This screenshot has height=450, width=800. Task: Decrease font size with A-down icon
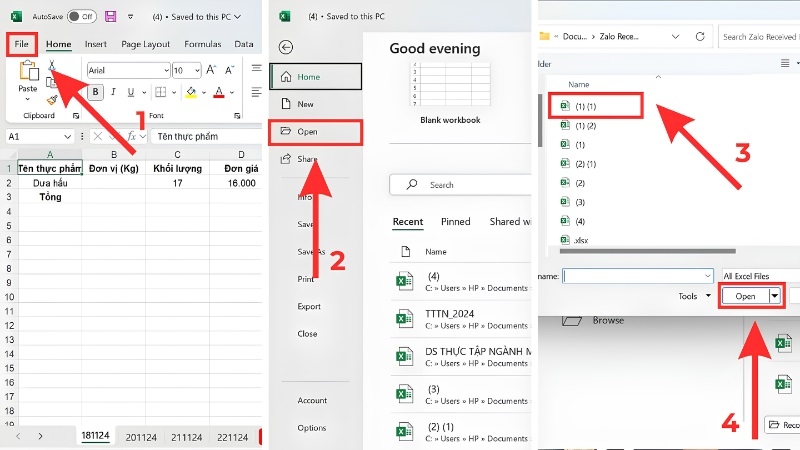point(230,70)
